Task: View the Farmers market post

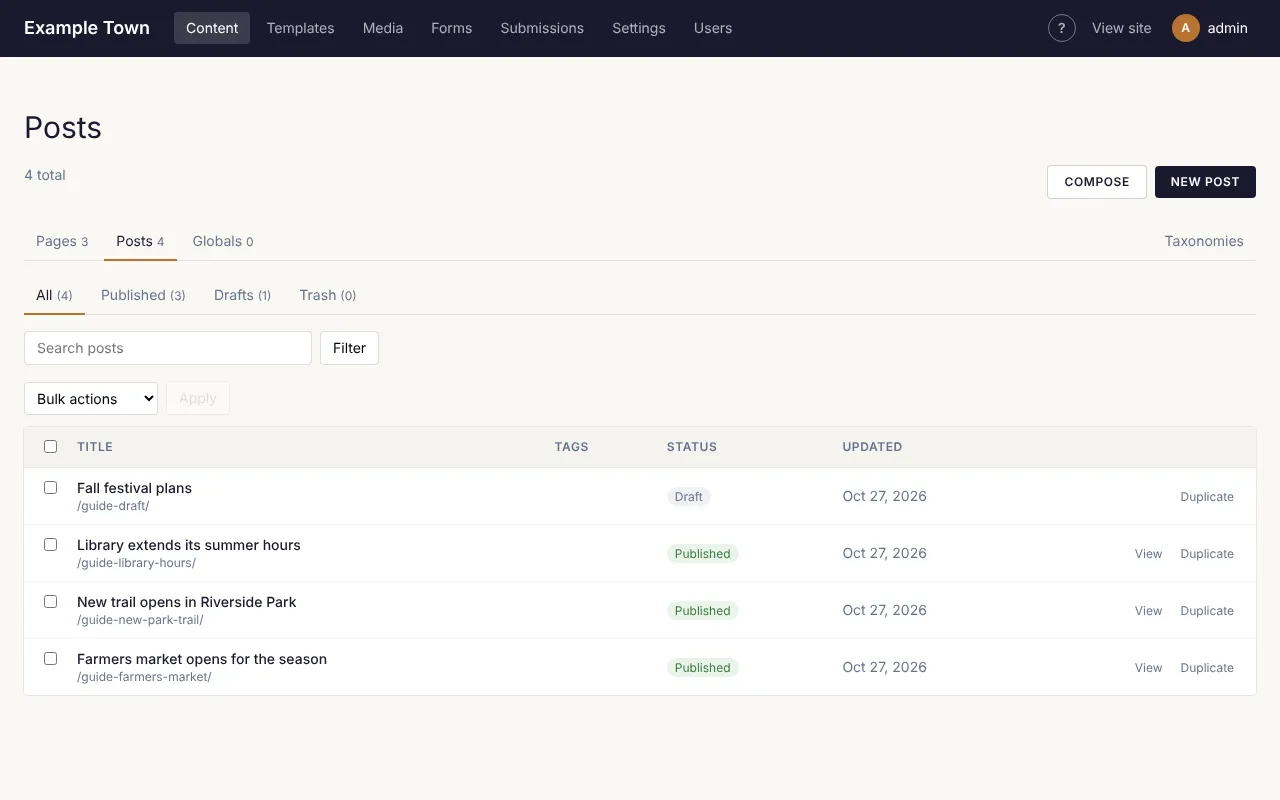Action: coord(1148,668)
